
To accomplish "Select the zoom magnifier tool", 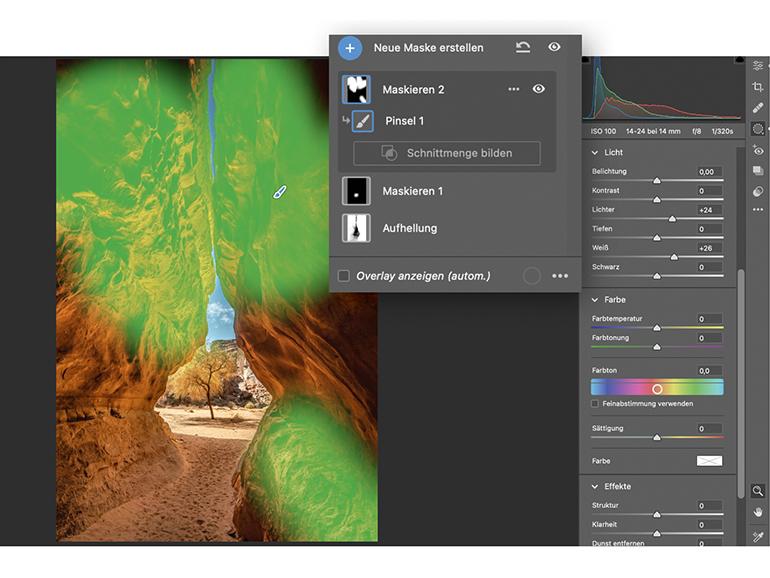I will point(758,491).
